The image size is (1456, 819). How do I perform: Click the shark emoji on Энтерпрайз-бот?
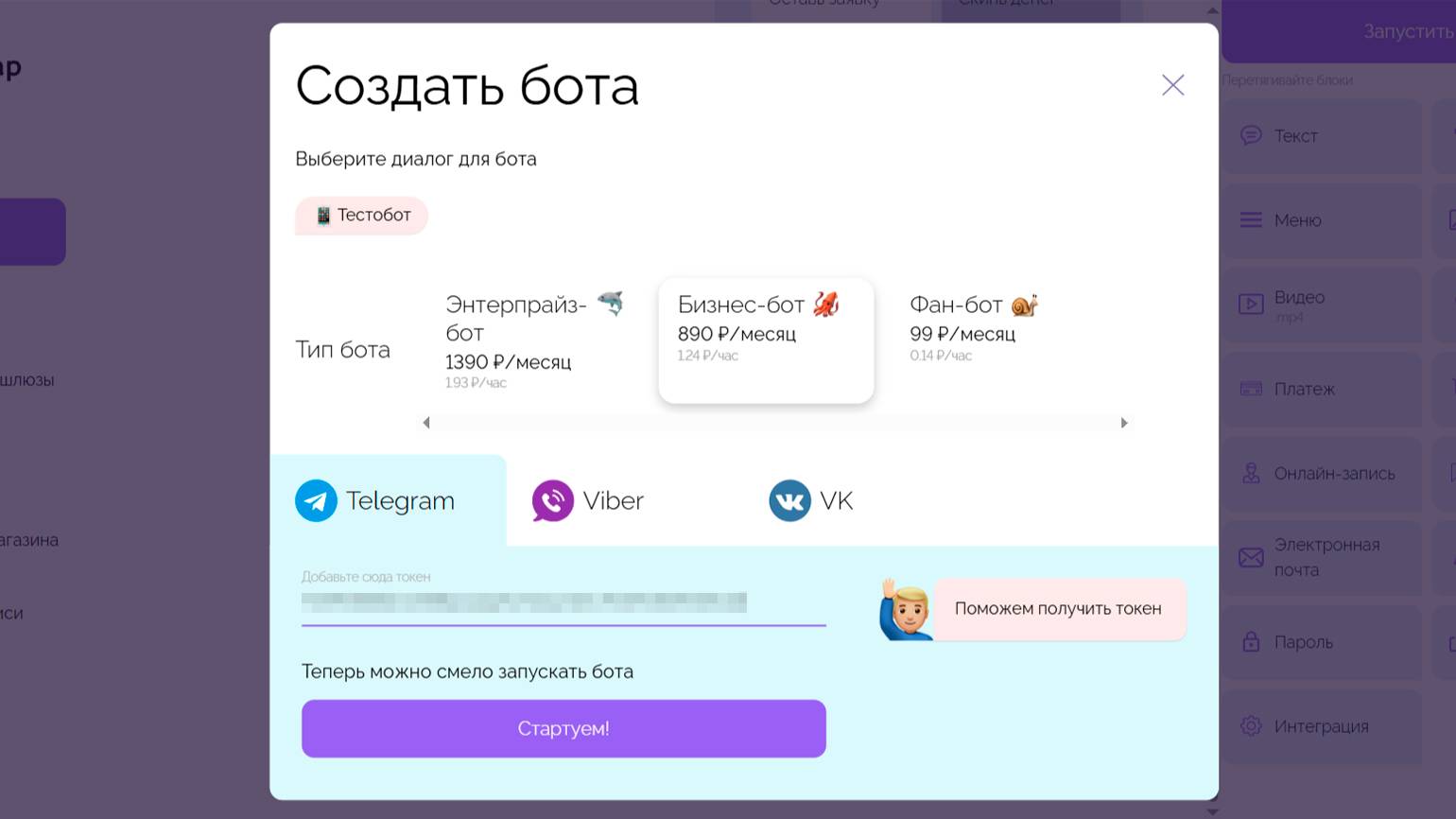coord(611,304)
